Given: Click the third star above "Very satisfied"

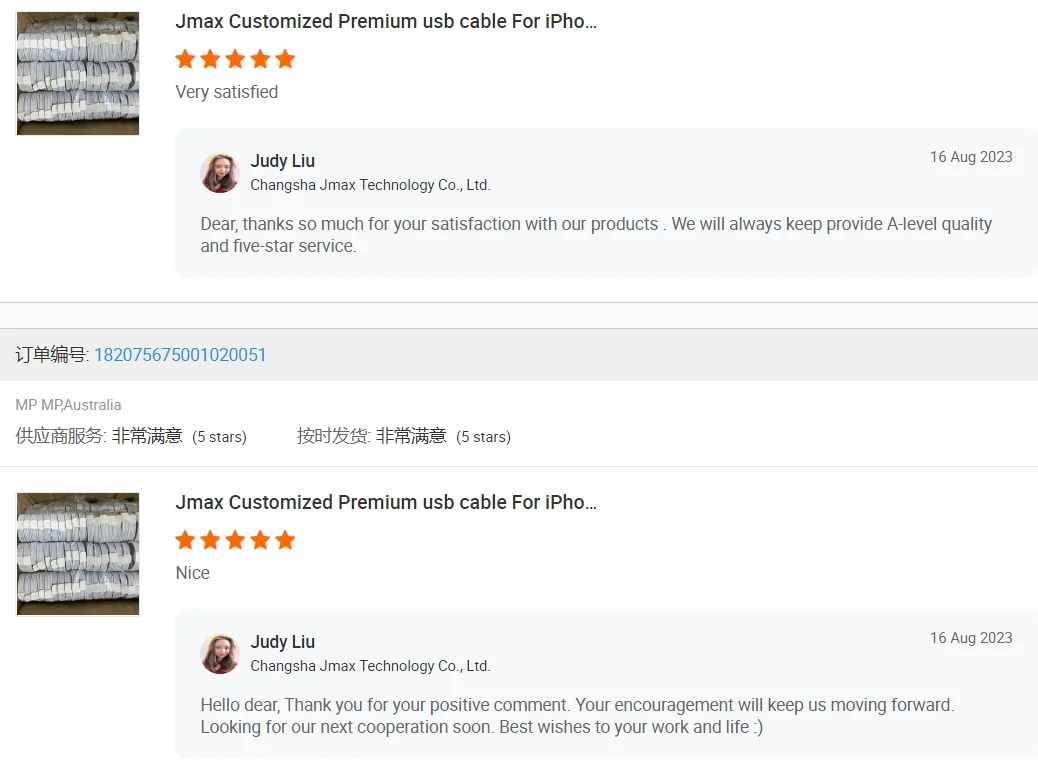Looking at the screenshot, I should [x=235, y=59].
